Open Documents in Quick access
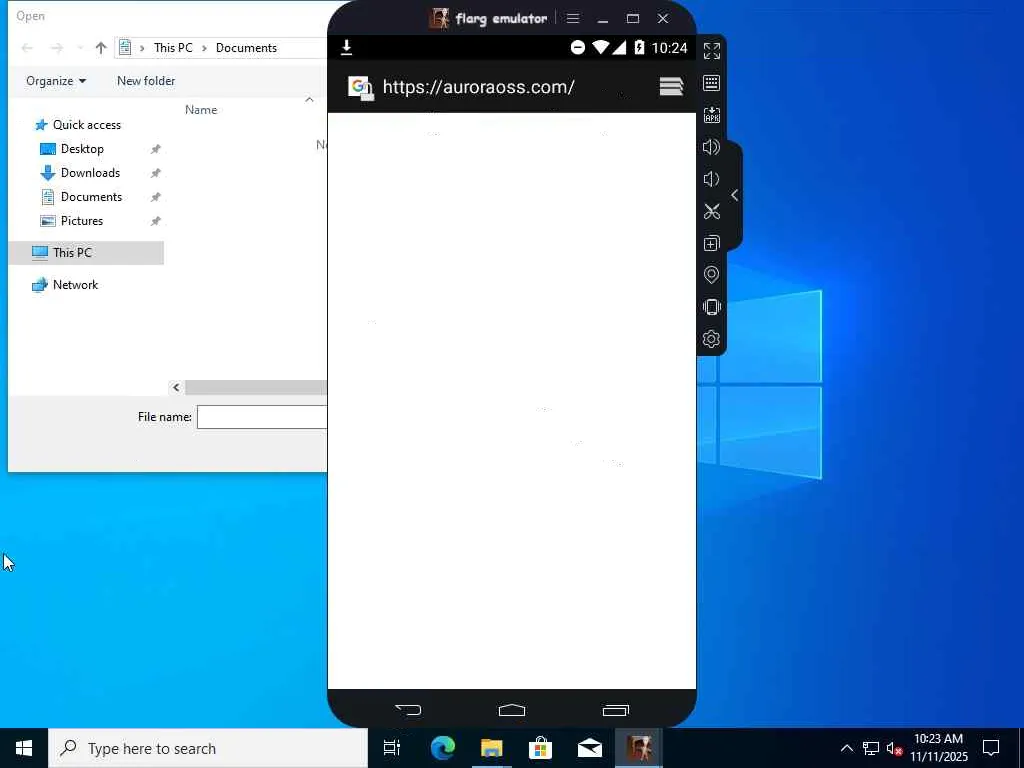The width and height of the screenshot is (1024, 768). [x=91, y=197]
